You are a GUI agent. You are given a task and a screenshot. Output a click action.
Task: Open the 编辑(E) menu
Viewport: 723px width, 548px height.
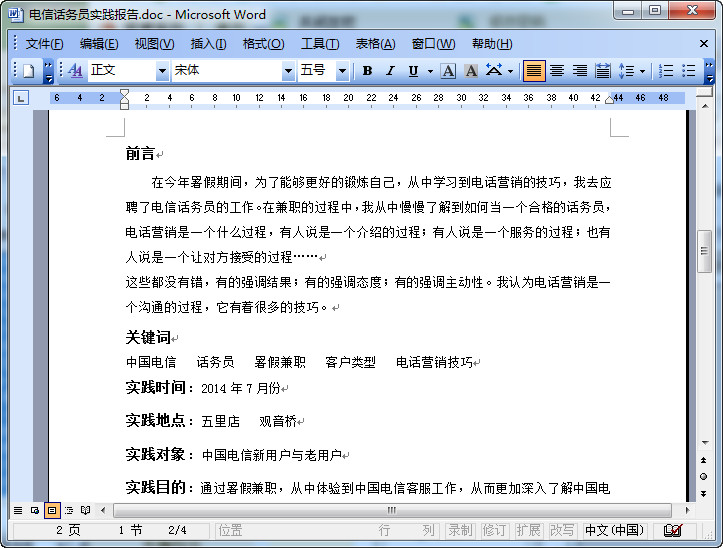click(99, 44)
